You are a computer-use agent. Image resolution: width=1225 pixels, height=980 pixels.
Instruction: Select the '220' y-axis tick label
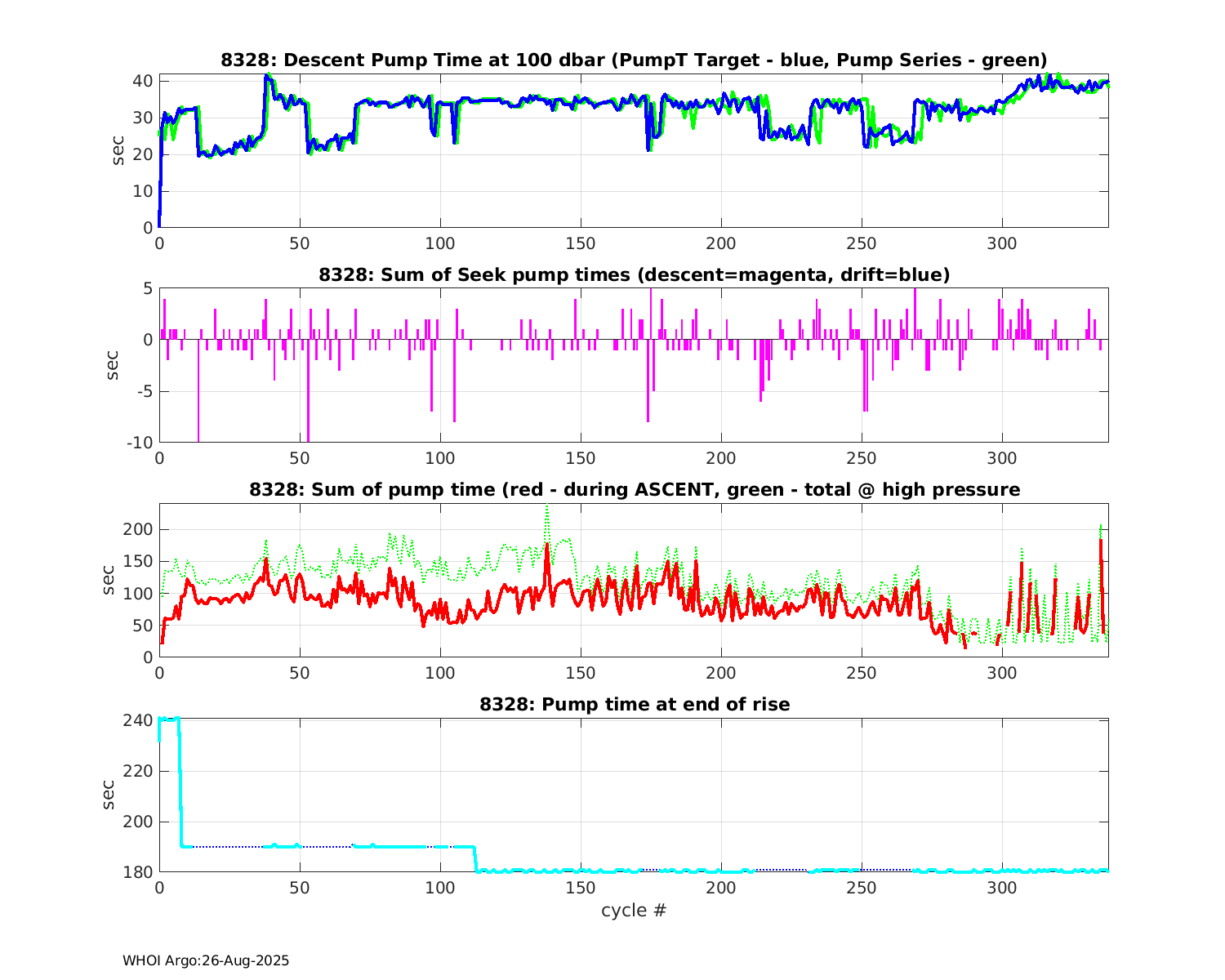click(139, 771)
